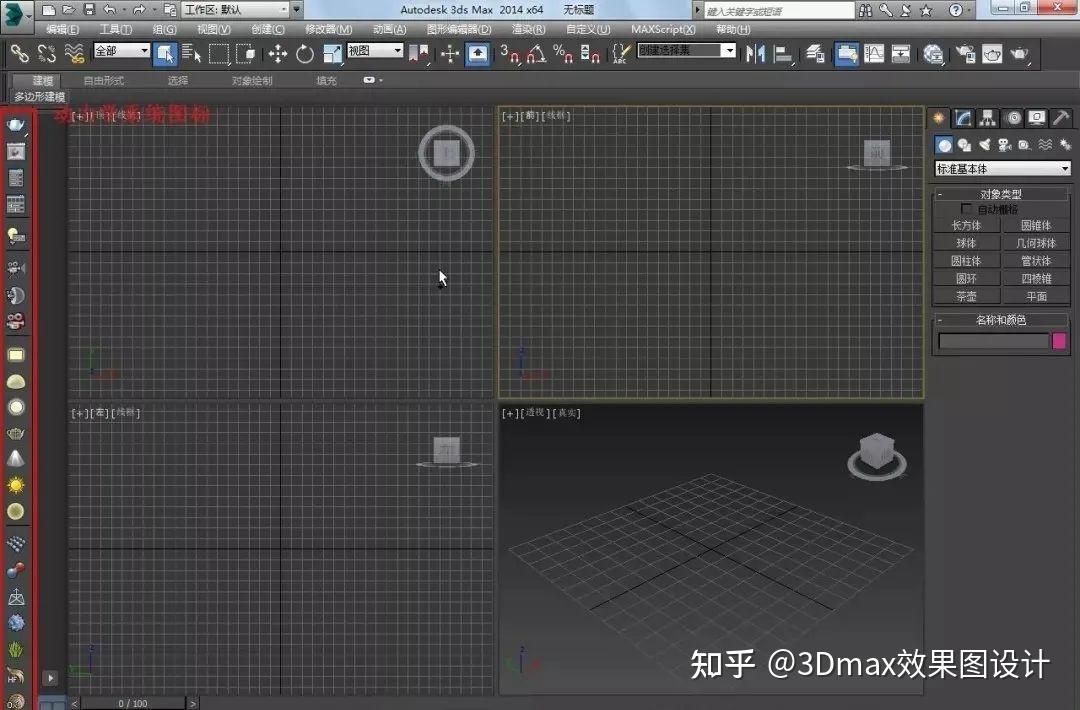1080x710 pixels.
Task: Click the 几何球体 geosphere creation button
Action: tap(1036, 243)
